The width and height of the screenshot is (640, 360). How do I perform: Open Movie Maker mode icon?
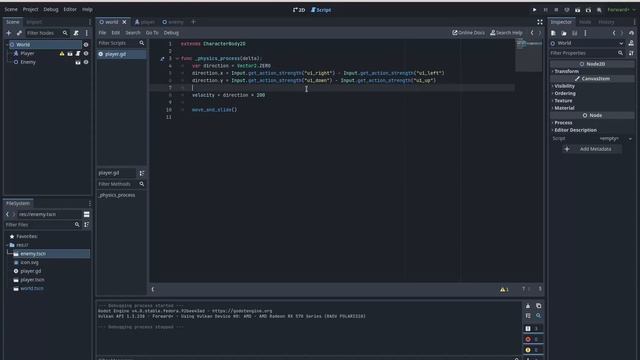coord(599,10)
